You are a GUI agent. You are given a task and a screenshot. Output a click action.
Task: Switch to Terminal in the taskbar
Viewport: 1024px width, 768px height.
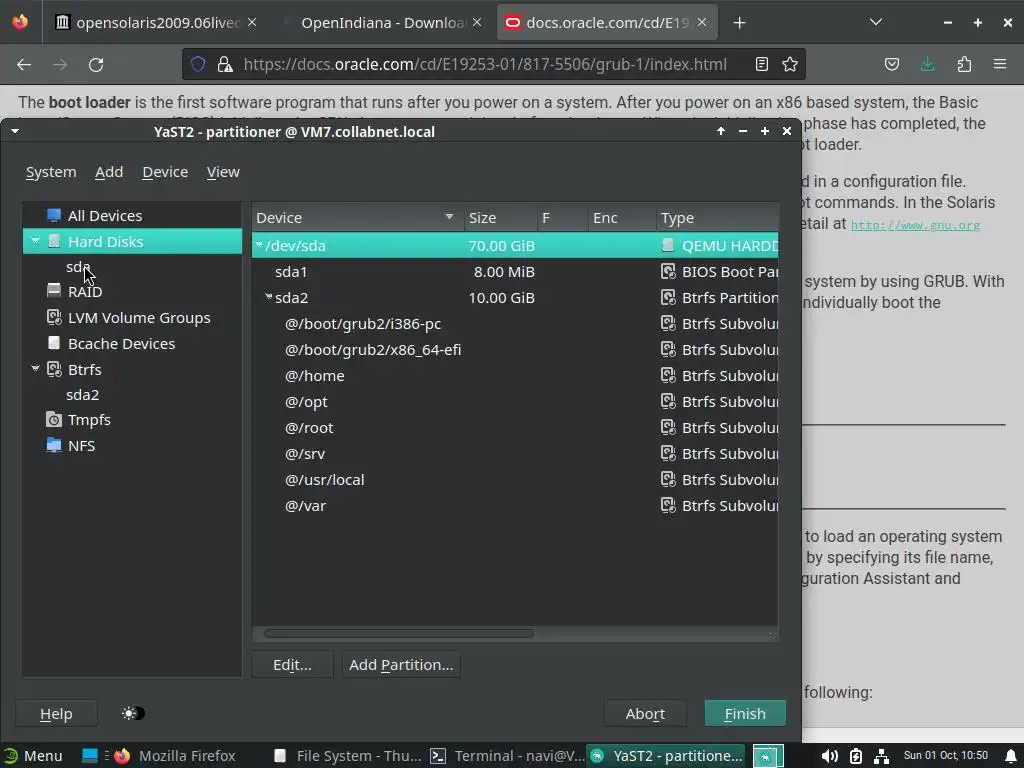(507, 756)
